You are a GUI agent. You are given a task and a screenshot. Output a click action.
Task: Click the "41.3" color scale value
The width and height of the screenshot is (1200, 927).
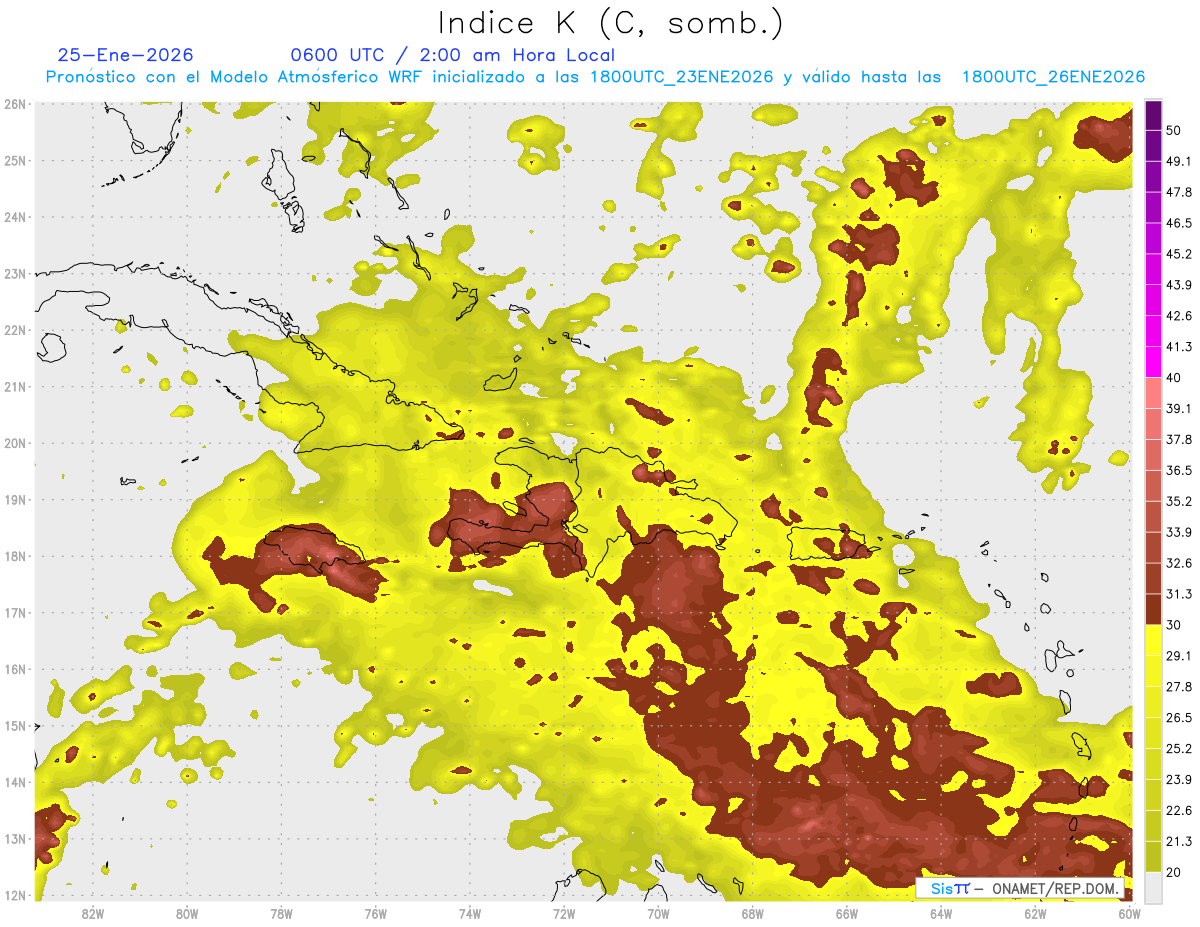1179,347
